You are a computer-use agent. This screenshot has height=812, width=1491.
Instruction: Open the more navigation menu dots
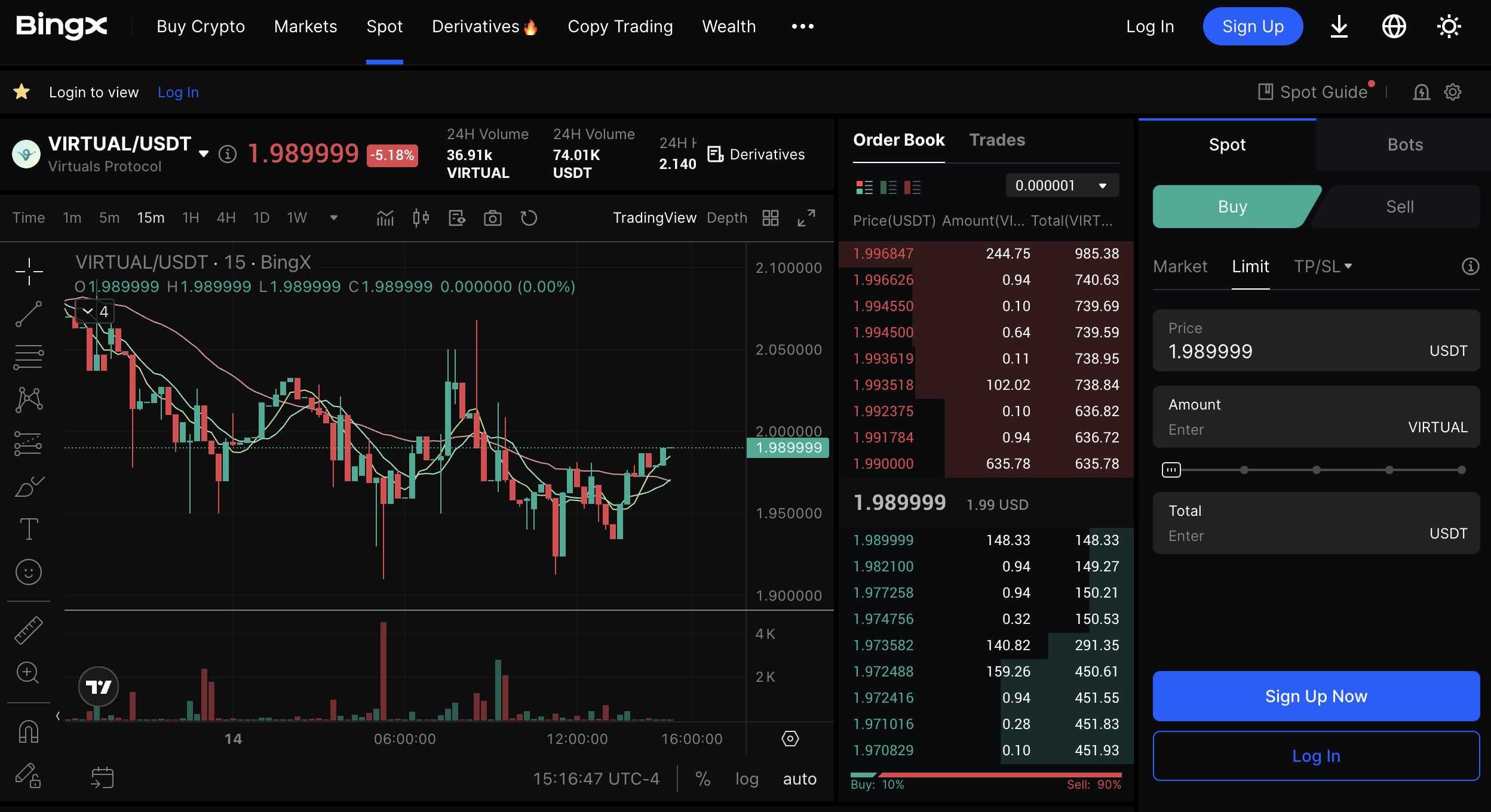click(802, 26)
